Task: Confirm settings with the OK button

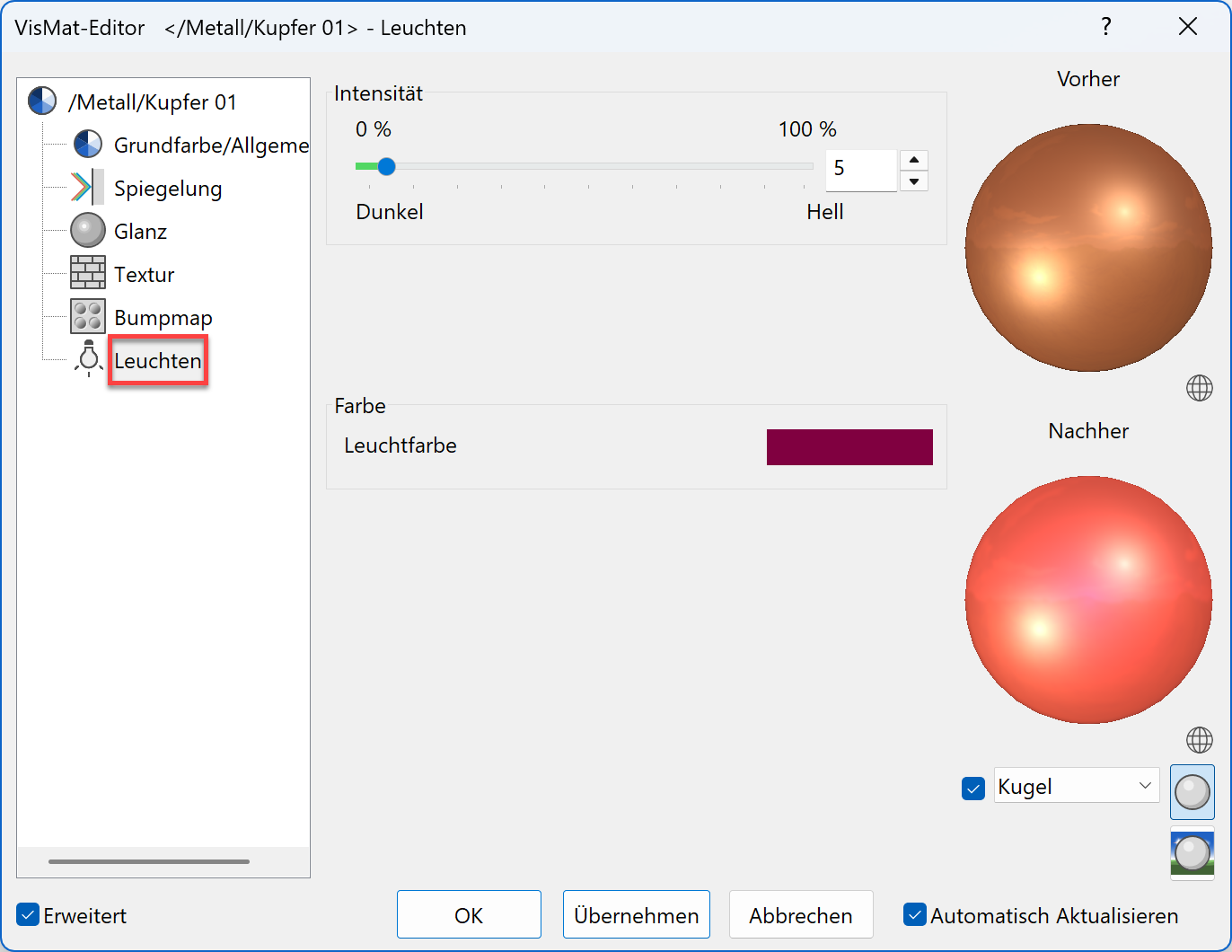Action: pos(469,914)
